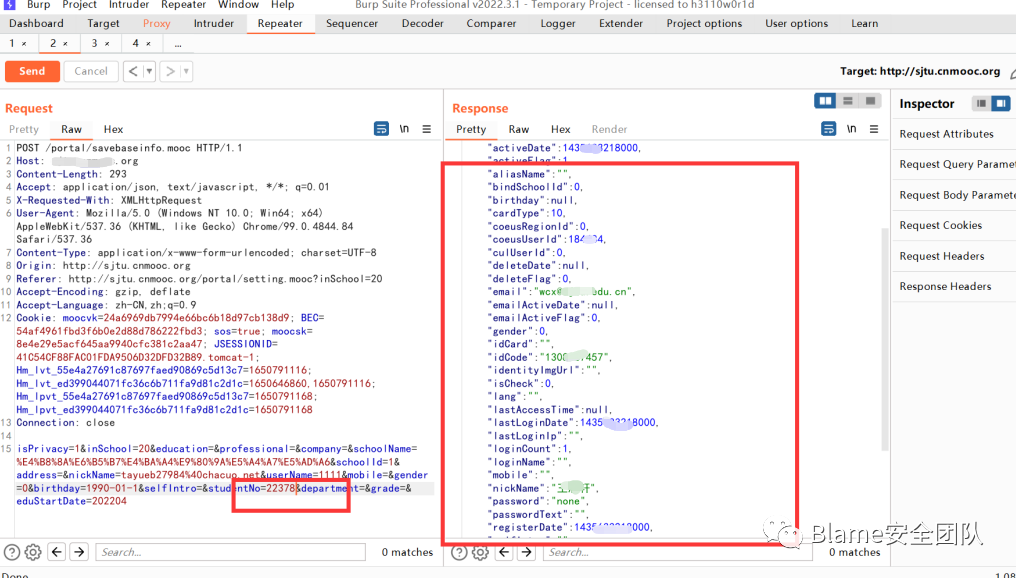Open the Decoder tab
The width and height of the screenshot is (1016, 578).
pyautogui.click(x=422, y=23)
